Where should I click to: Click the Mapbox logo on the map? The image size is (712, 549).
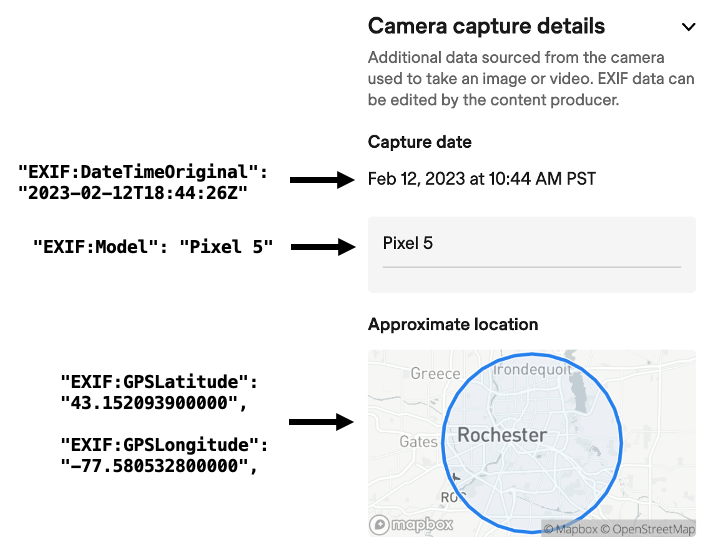coord(411,524)
